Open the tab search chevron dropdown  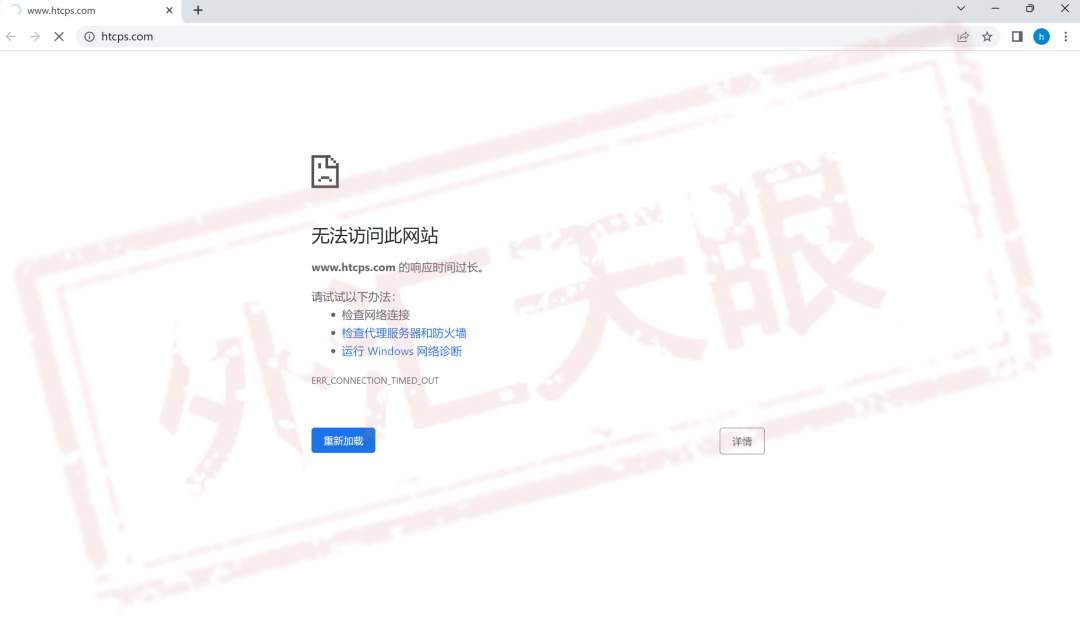(959, 8)
